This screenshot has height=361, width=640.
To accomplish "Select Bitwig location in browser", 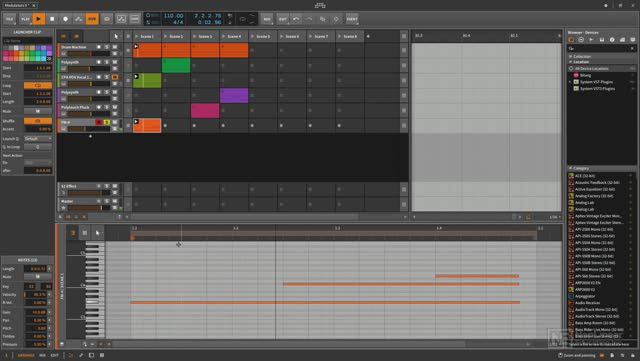I will pyautogui.click(x=585, y=76).
